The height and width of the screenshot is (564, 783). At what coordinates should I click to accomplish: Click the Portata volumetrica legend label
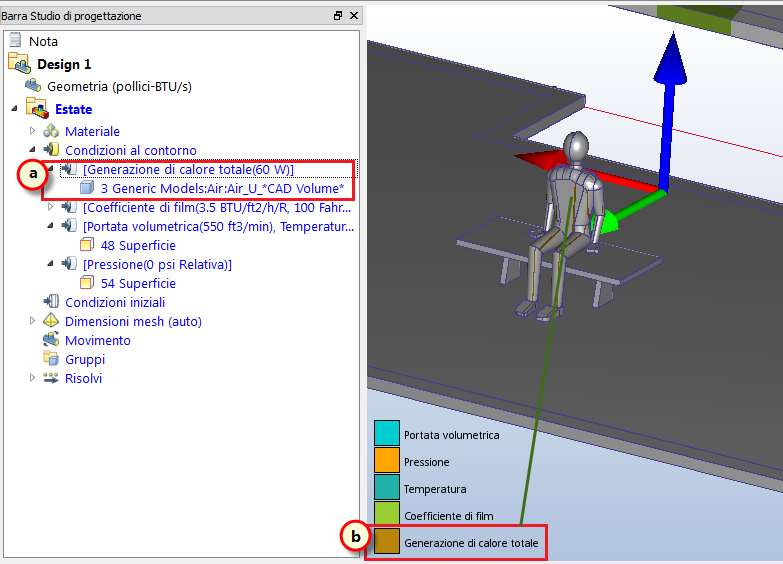point(451,435)
